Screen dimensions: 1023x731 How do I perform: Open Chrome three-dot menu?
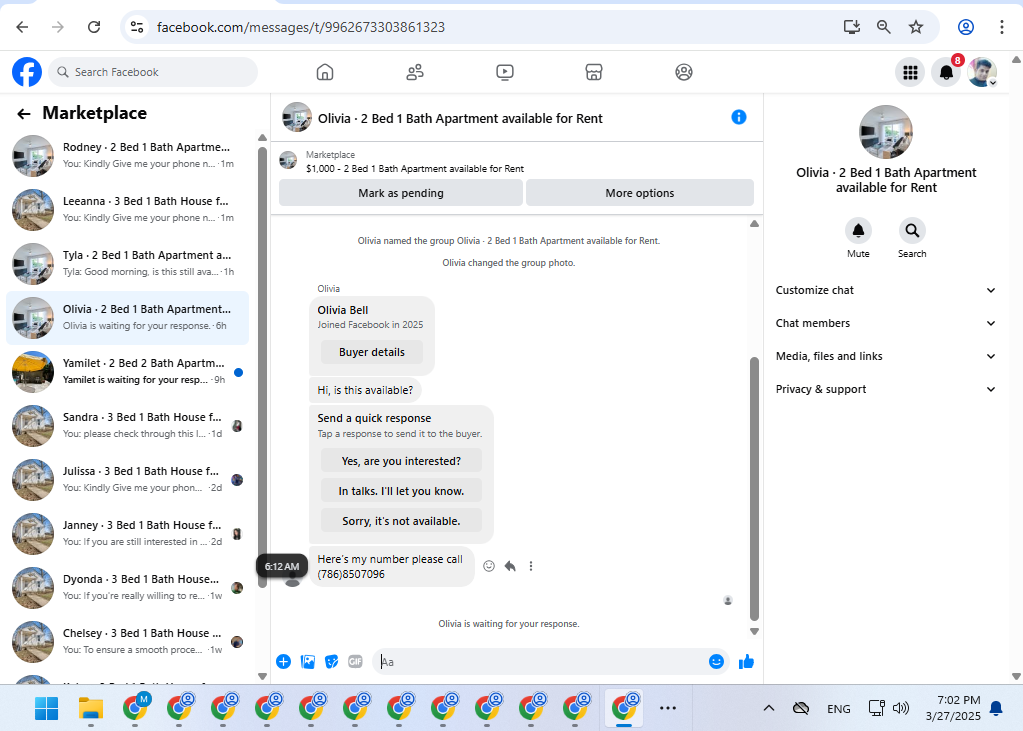1001,27
